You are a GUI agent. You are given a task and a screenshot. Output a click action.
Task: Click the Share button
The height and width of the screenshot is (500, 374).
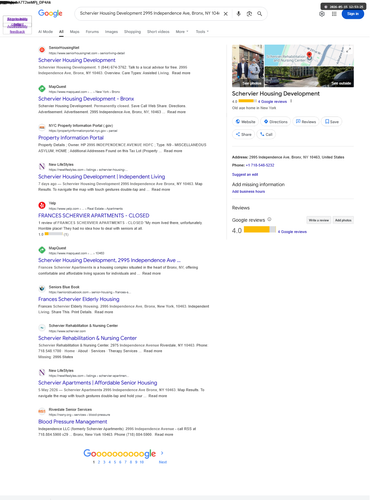pyautogui.click(x=243, y=134)
